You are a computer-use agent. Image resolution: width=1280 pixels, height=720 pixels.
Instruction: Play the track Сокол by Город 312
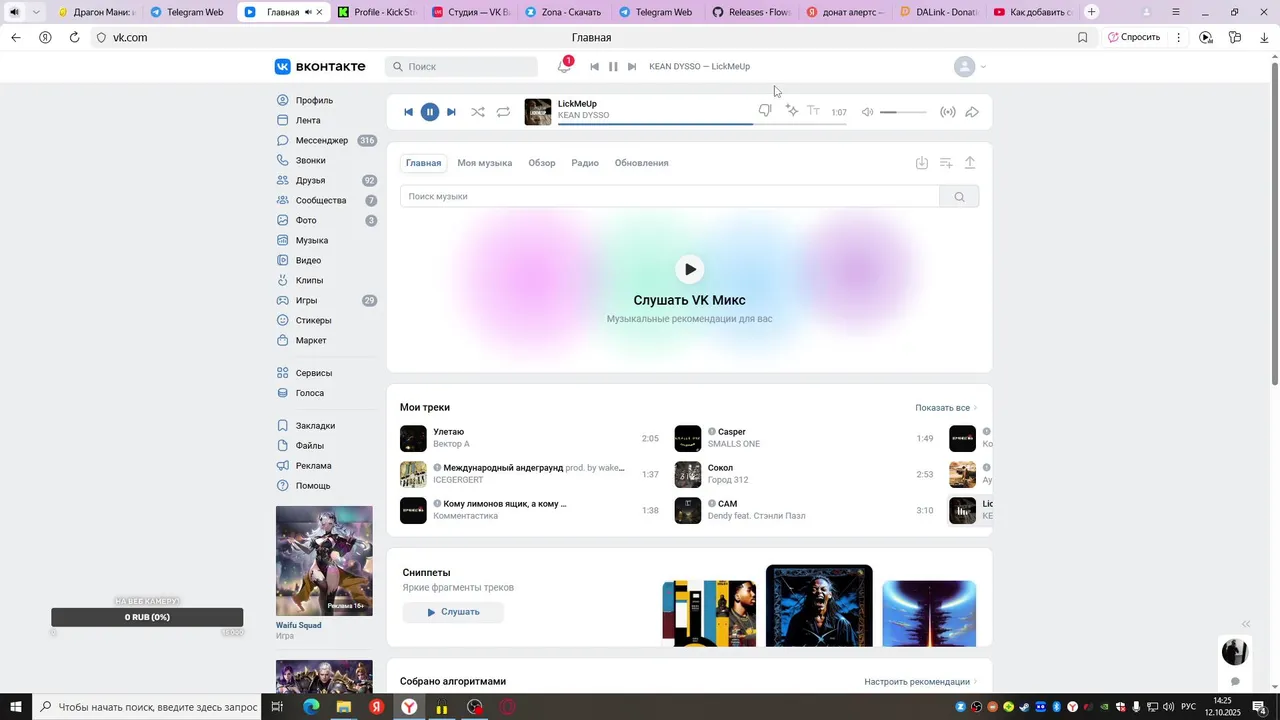pyautogui.click(x=688, y=474)
